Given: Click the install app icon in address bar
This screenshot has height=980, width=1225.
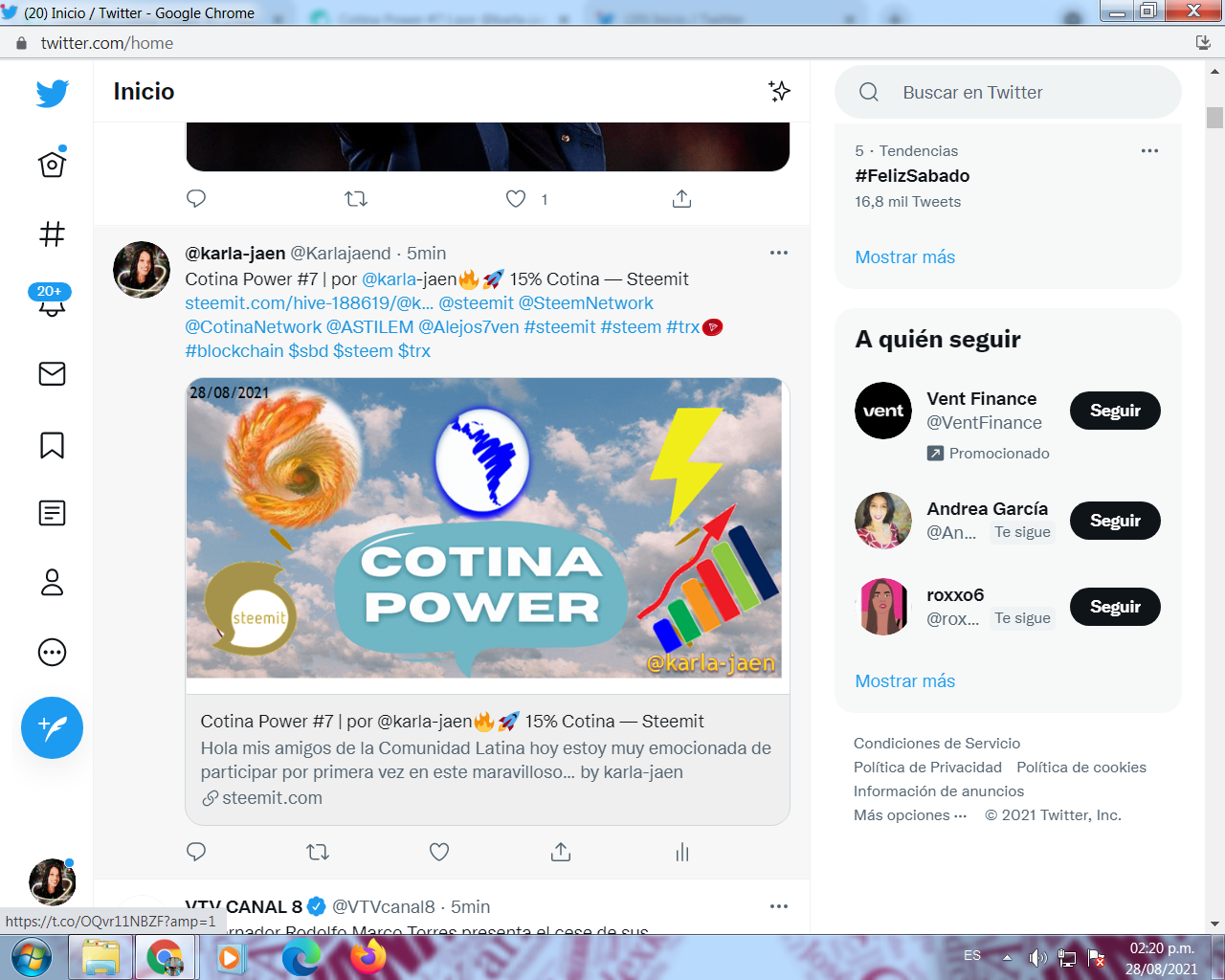Looking at the screenshot, I should (x=1203, y=43).
